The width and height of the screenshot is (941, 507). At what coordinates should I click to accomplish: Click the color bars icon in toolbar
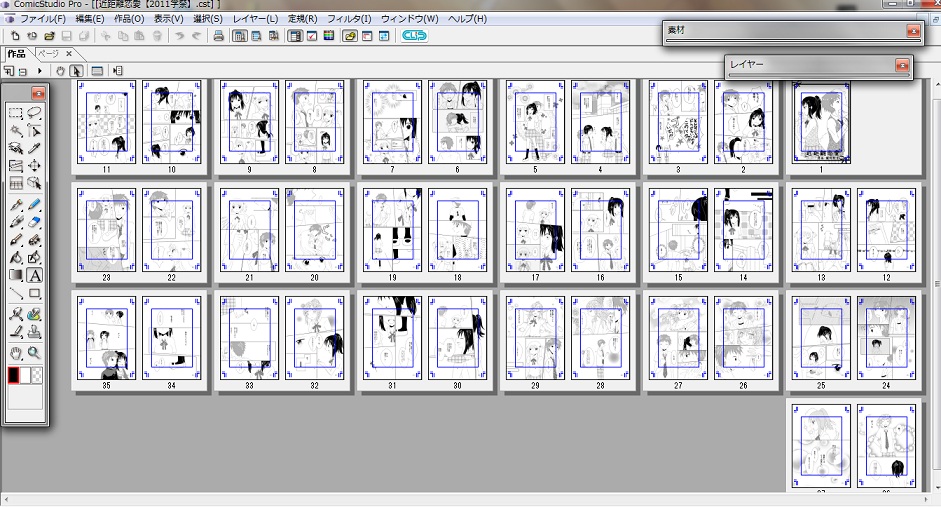pyautogui.click(x=329, y=36)
